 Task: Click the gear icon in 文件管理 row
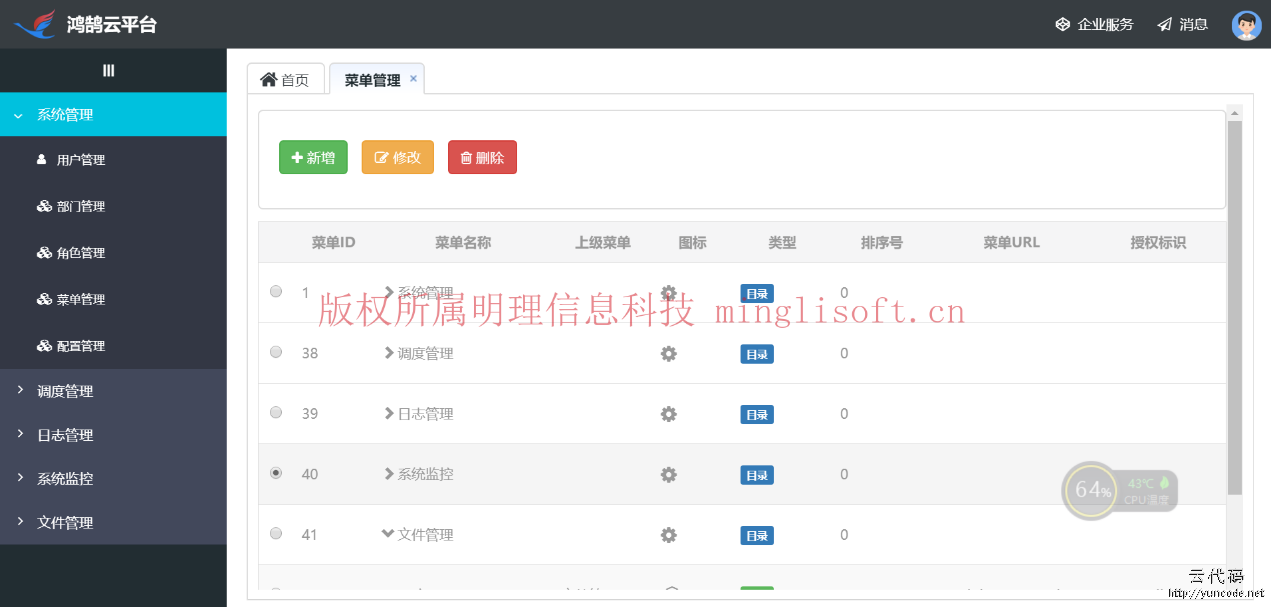click(x=669, y=535)
